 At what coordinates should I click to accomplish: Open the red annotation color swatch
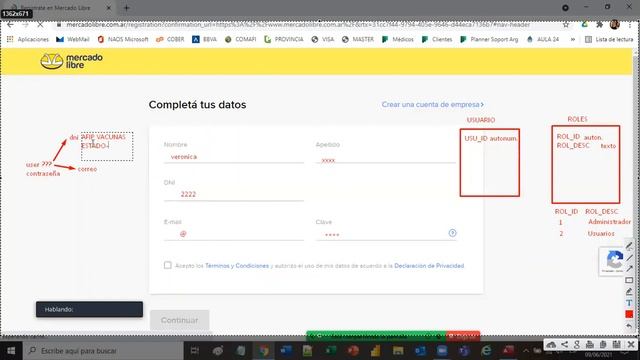point(629,314)
